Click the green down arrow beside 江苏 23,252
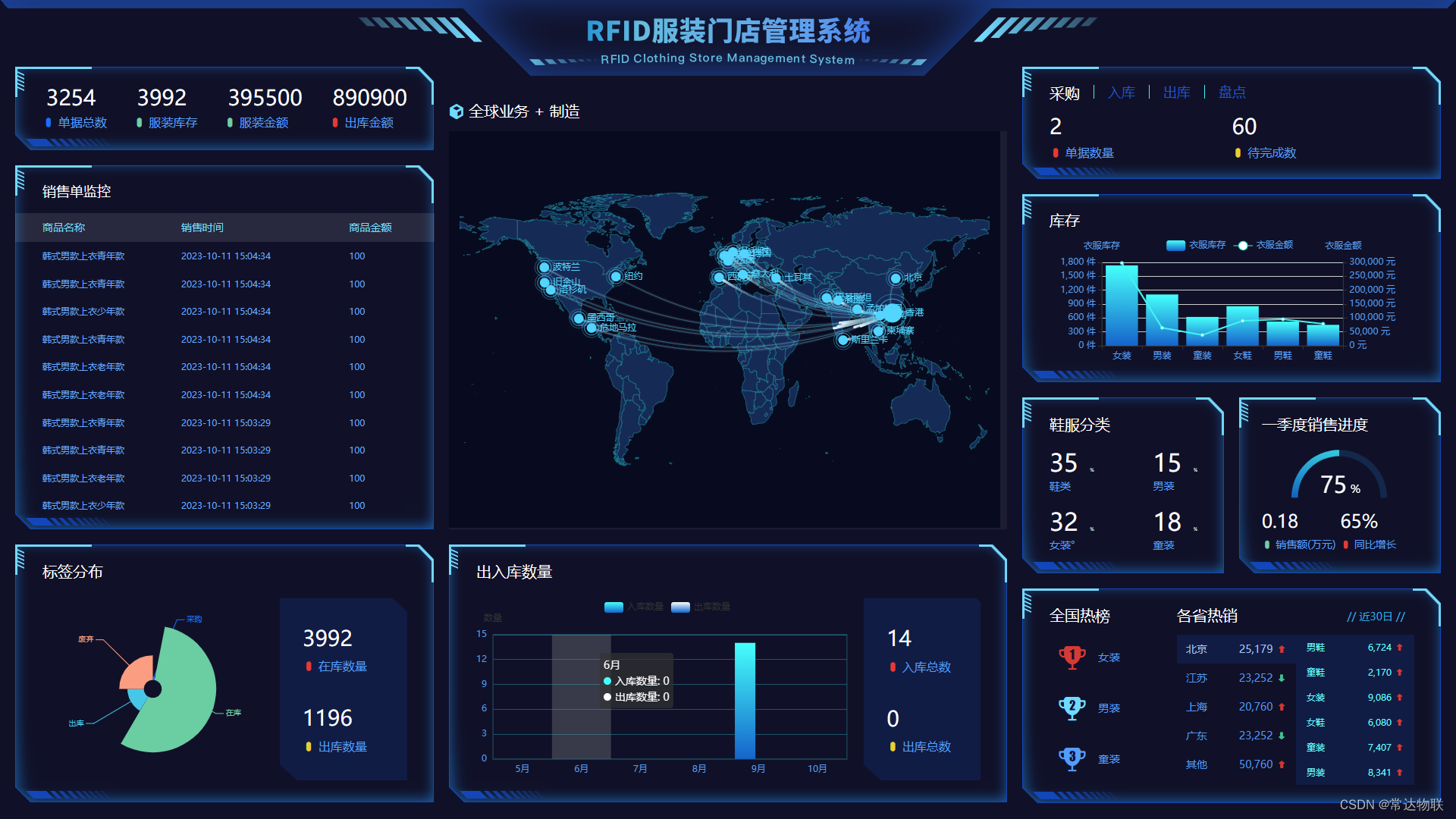 (x=1282, y=678)
